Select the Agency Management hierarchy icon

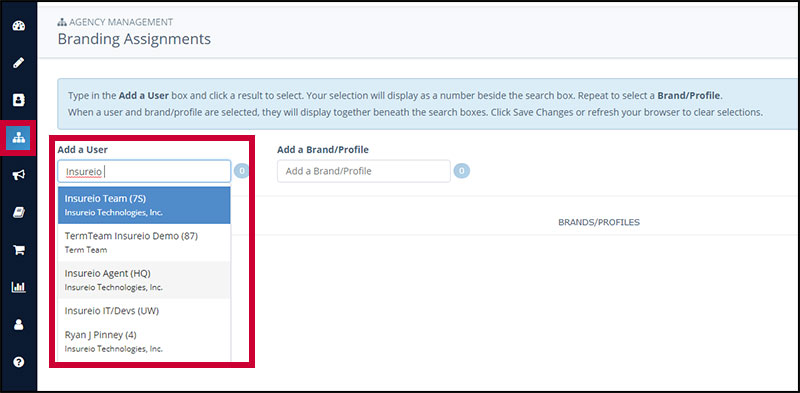18,138
